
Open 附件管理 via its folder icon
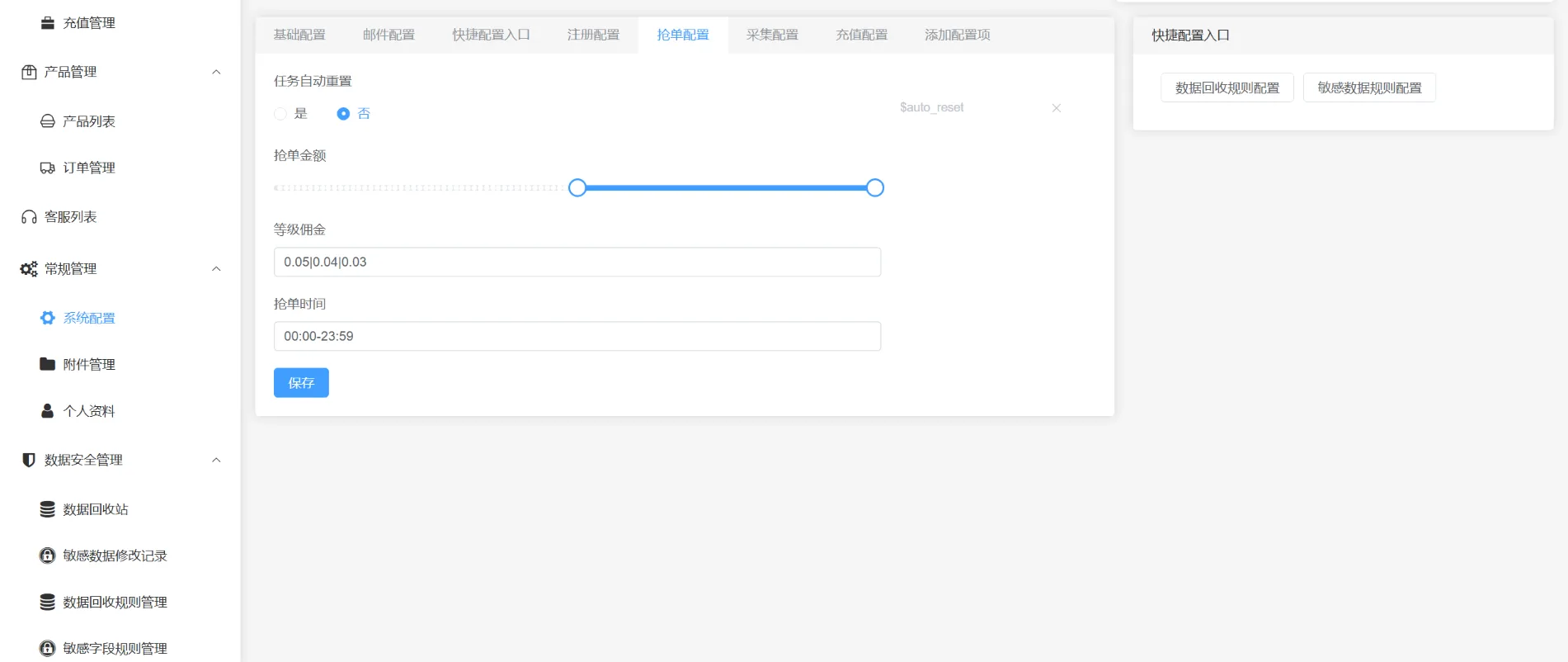[x=48, y=364]
